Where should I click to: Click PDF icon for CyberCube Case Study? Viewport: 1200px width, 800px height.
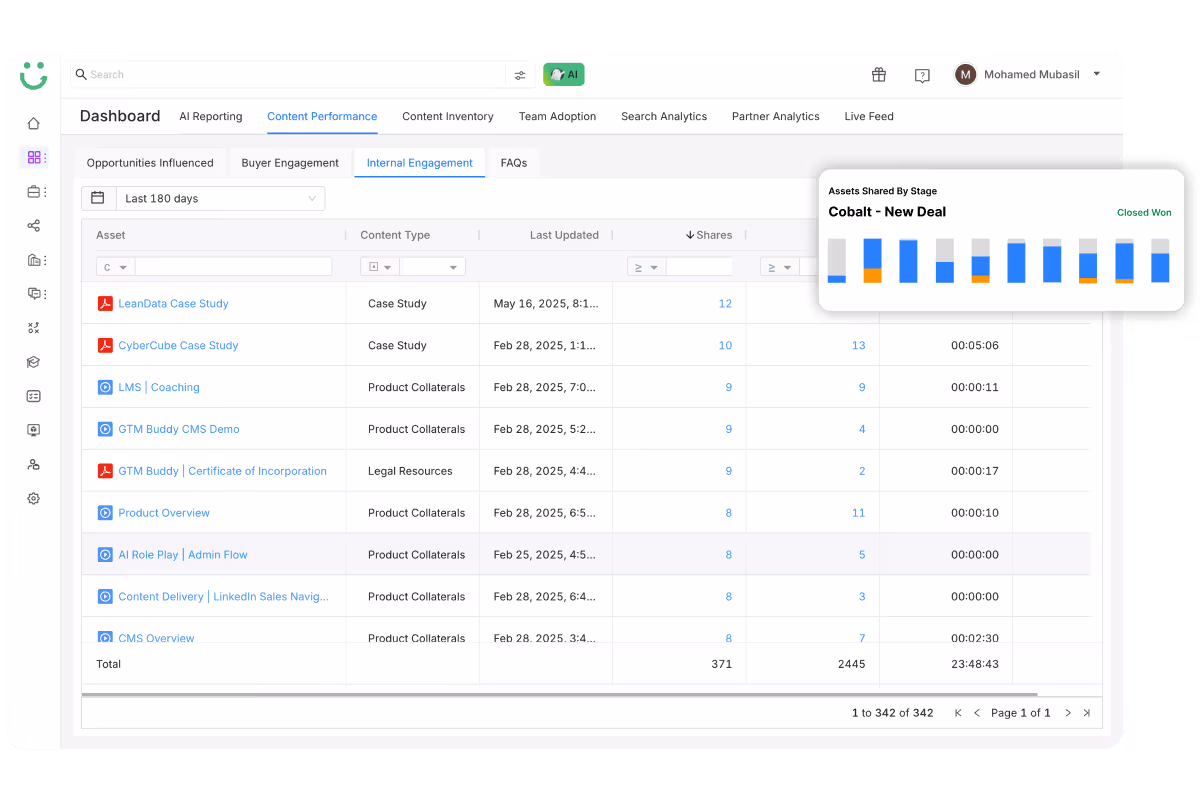(x=105, y=345)
